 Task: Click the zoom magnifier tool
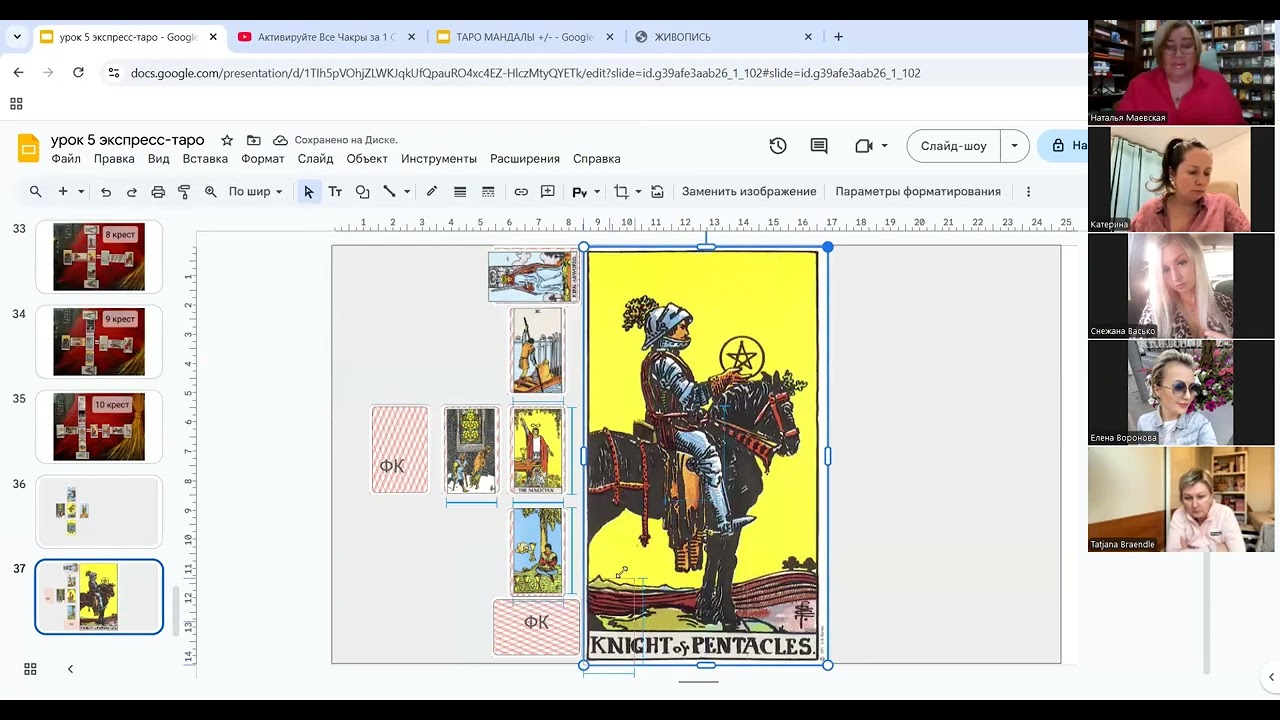(x=211, y=192)
